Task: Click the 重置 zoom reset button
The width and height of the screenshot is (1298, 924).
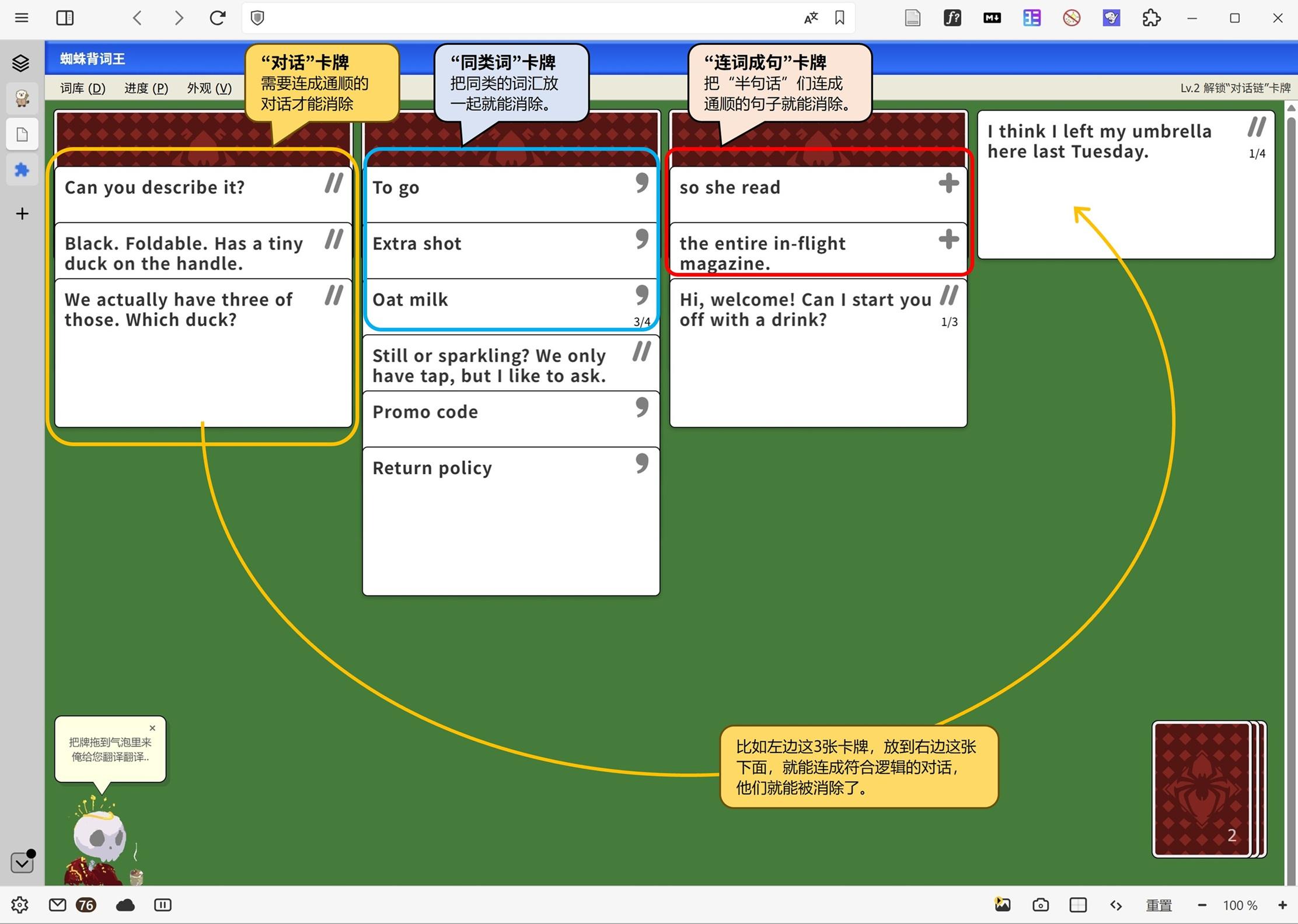Action: point(1159,905)
